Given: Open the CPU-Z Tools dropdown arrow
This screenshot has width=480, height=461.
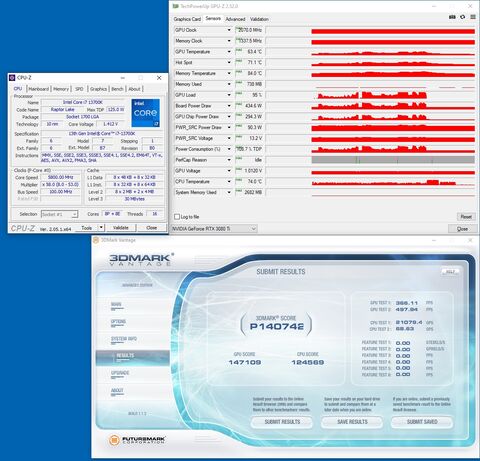Looking at the screenshot, I should (101, 228).
